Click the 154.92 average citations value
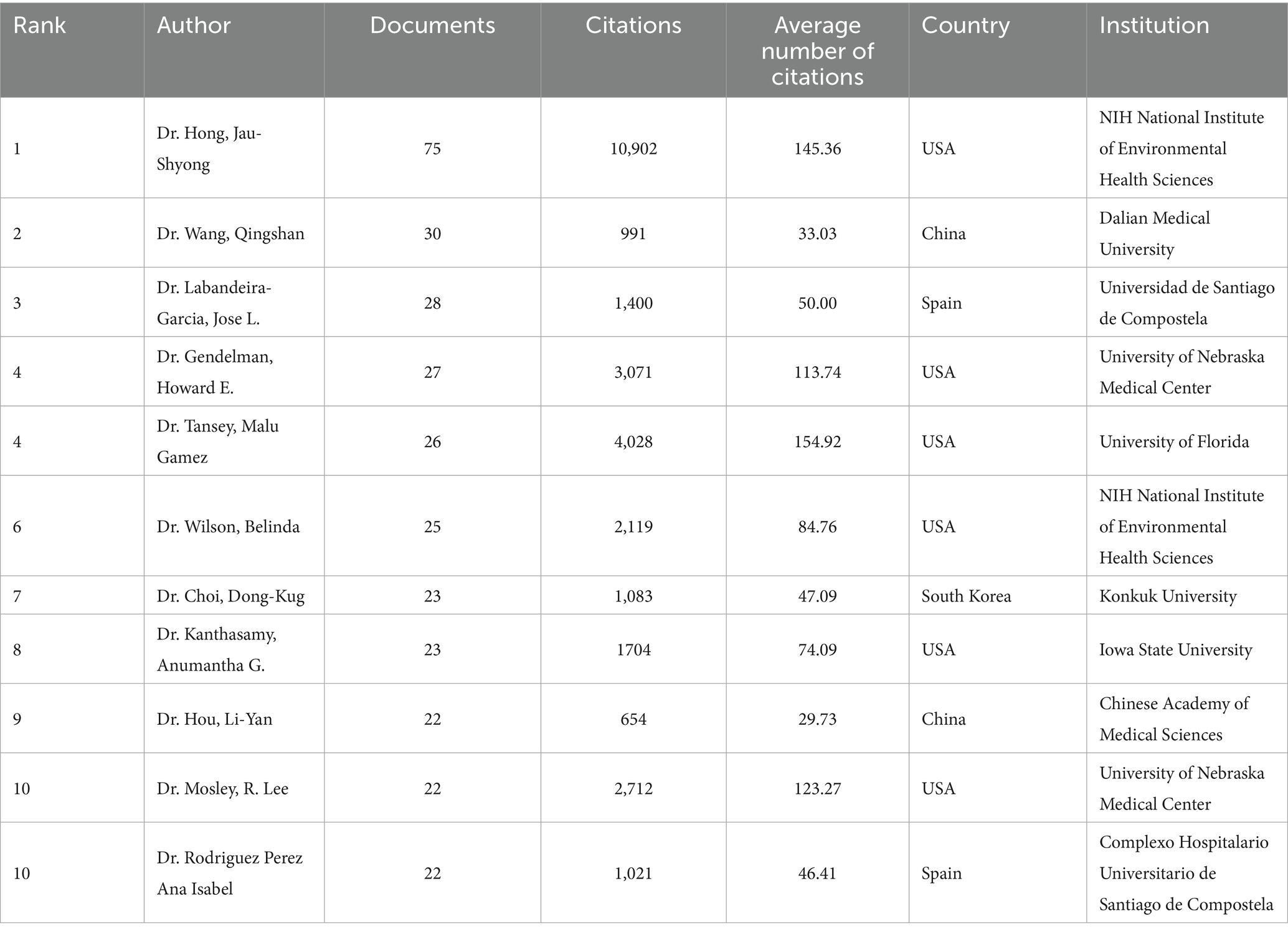The width and height of the screenshot is (1288, 934). (x=817, y=442)
